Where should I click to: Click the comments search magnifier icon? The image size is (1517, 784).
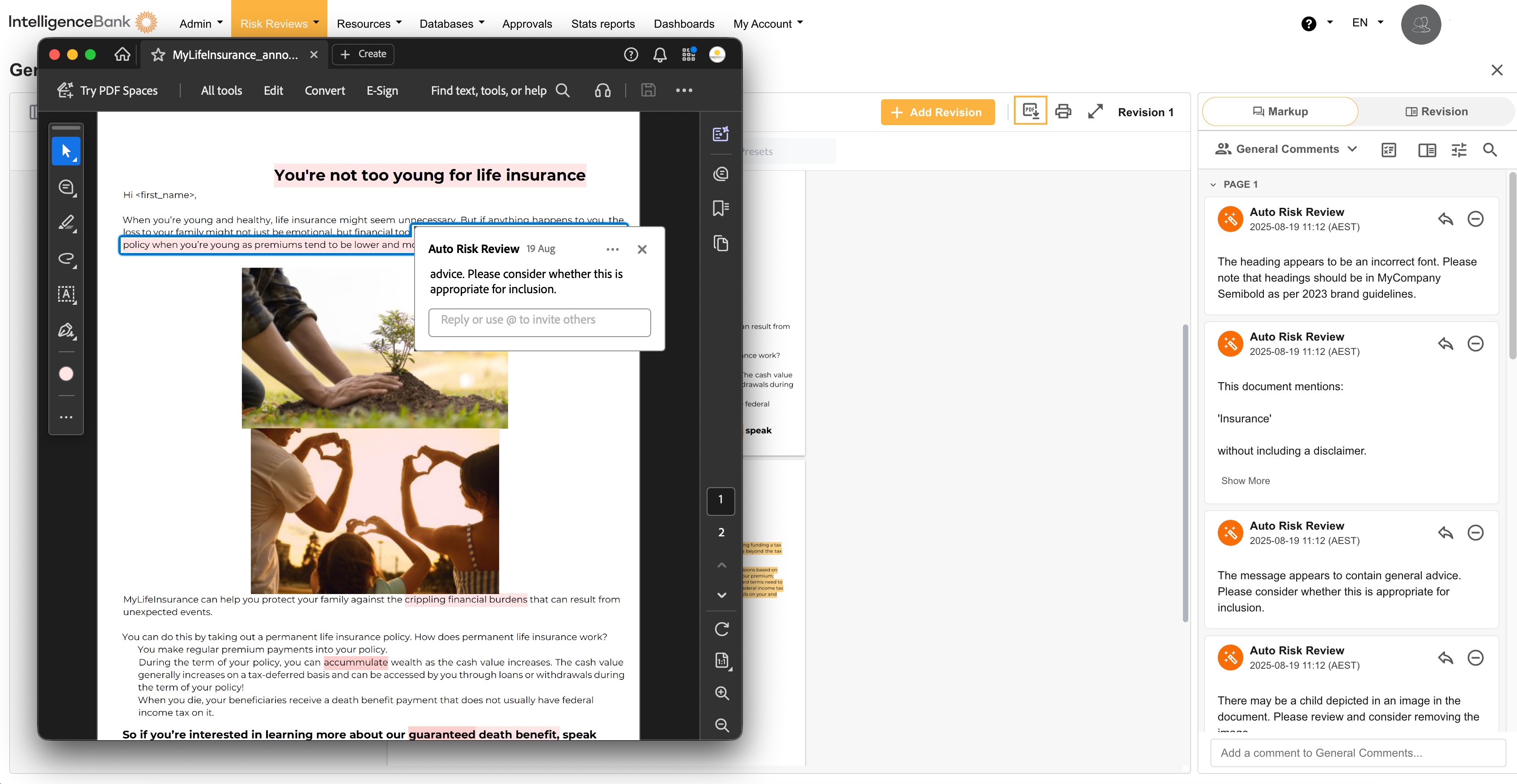1489,149
